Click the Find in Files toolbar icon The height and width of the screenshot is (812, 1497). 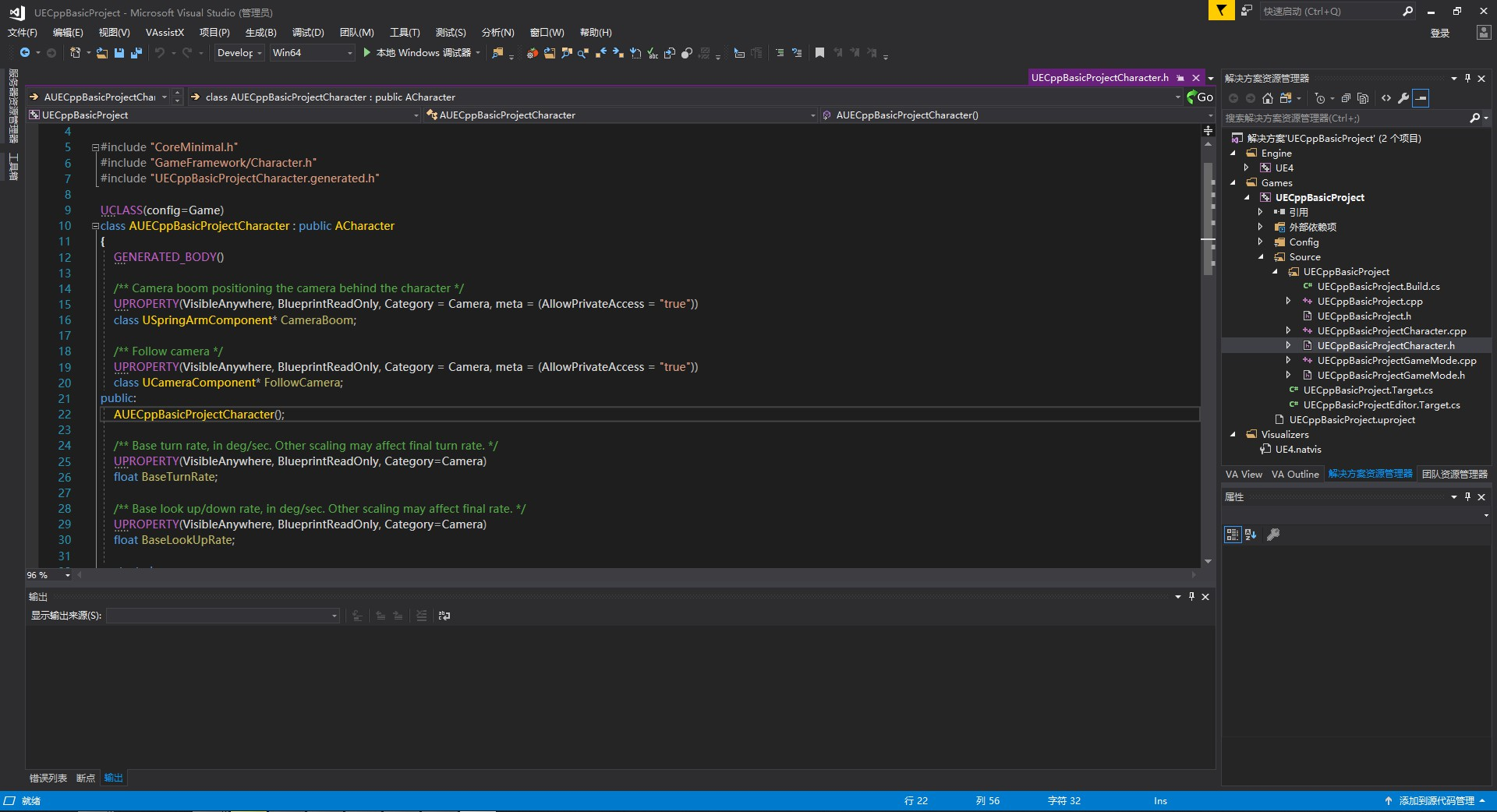pos(497,52)
